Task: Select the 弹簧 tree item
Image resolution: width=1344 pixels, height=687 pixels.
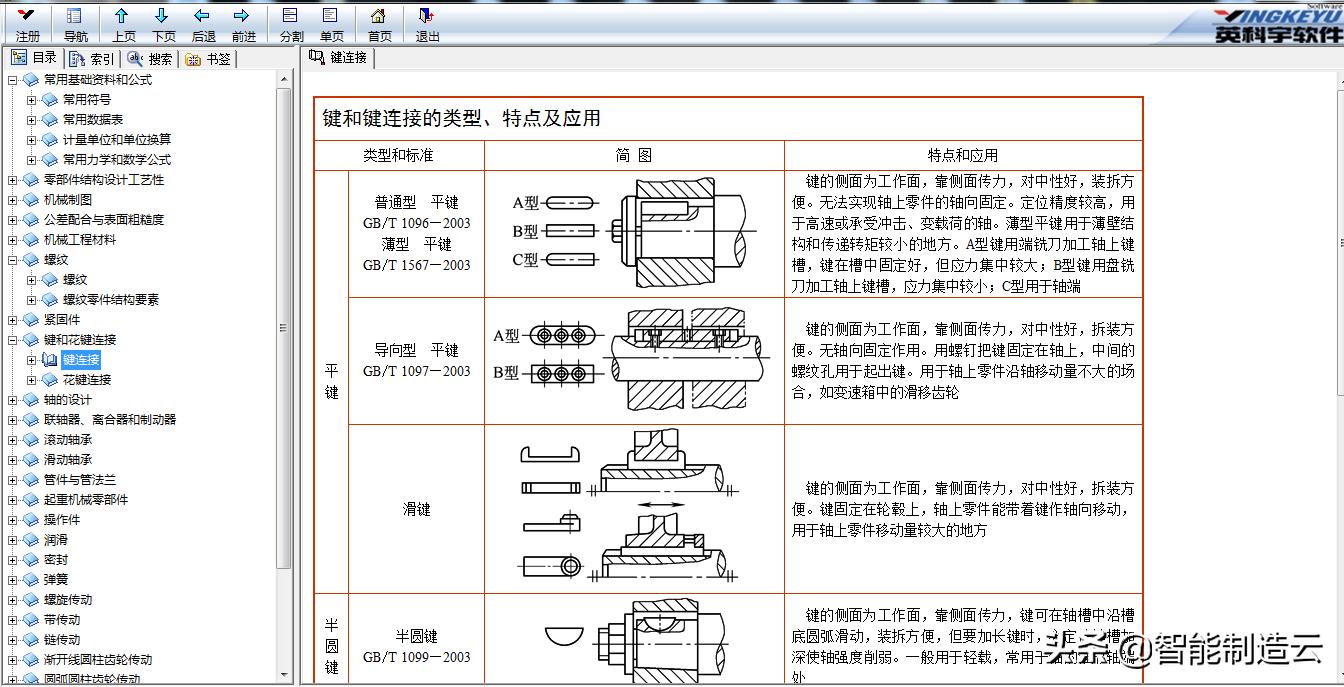Action: (x=55, y=580)
